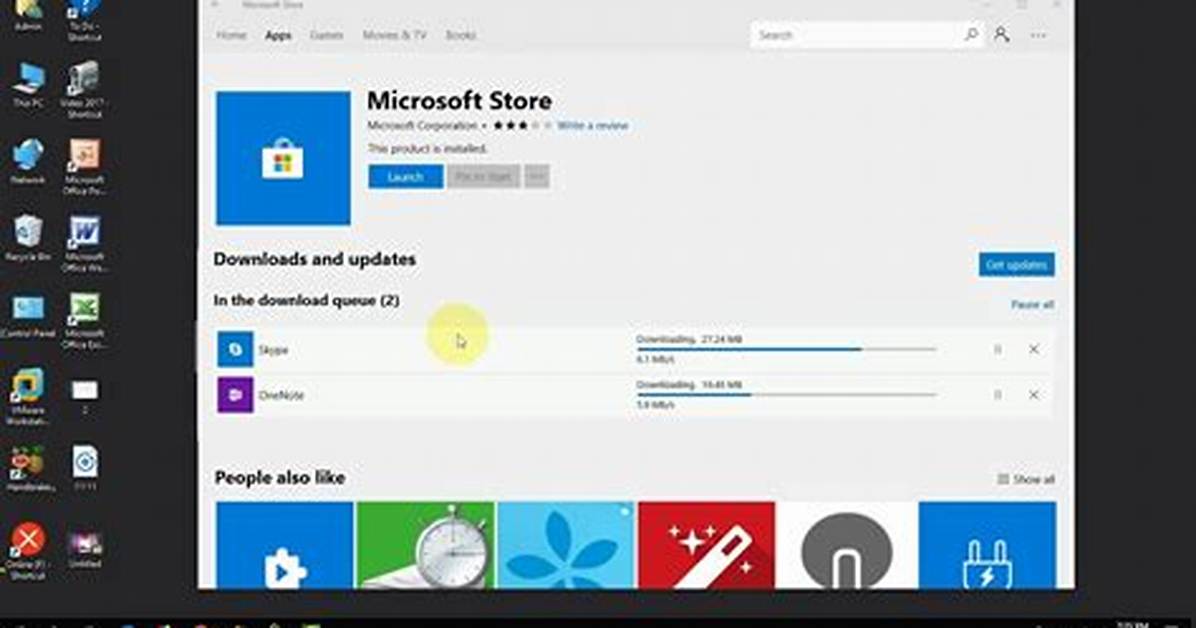Select the white file icon beside VMware Workstation

85,397
